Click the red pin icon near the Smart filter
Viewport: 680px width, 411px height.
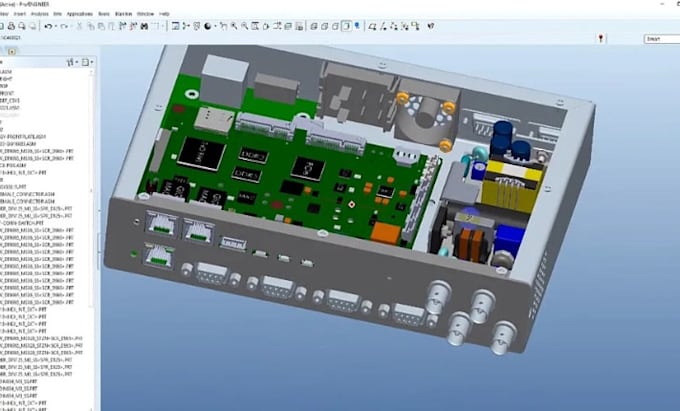click(x=601, y=39)
